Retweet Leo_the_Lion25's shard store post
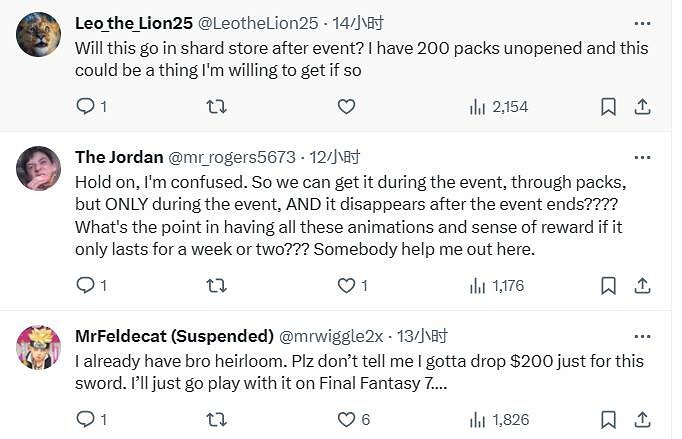The height and width of the screenshot is (439, 682). click(215, 106)
